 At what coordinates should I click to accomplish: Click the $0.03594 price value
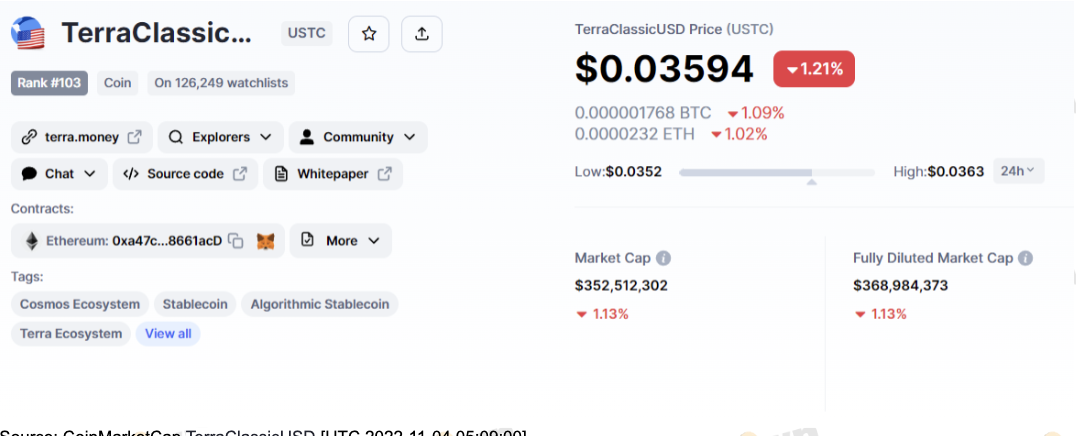[664, 69]
